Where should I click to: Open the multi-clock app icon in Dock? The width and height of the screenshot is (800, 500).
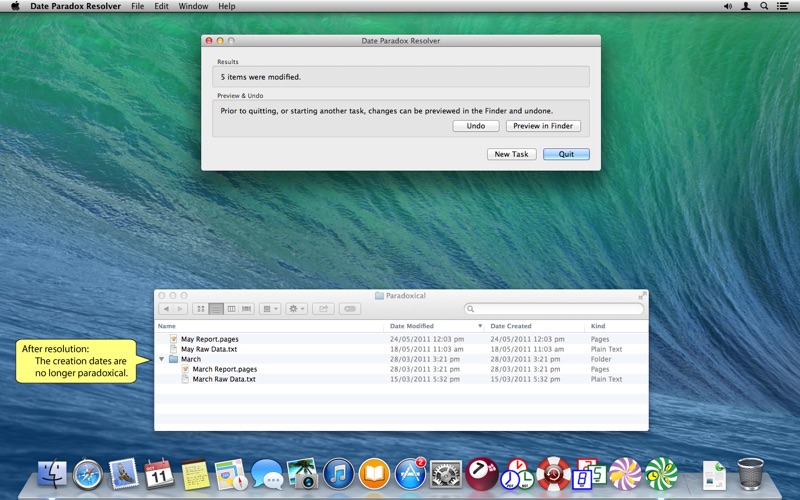coord(516,474)
